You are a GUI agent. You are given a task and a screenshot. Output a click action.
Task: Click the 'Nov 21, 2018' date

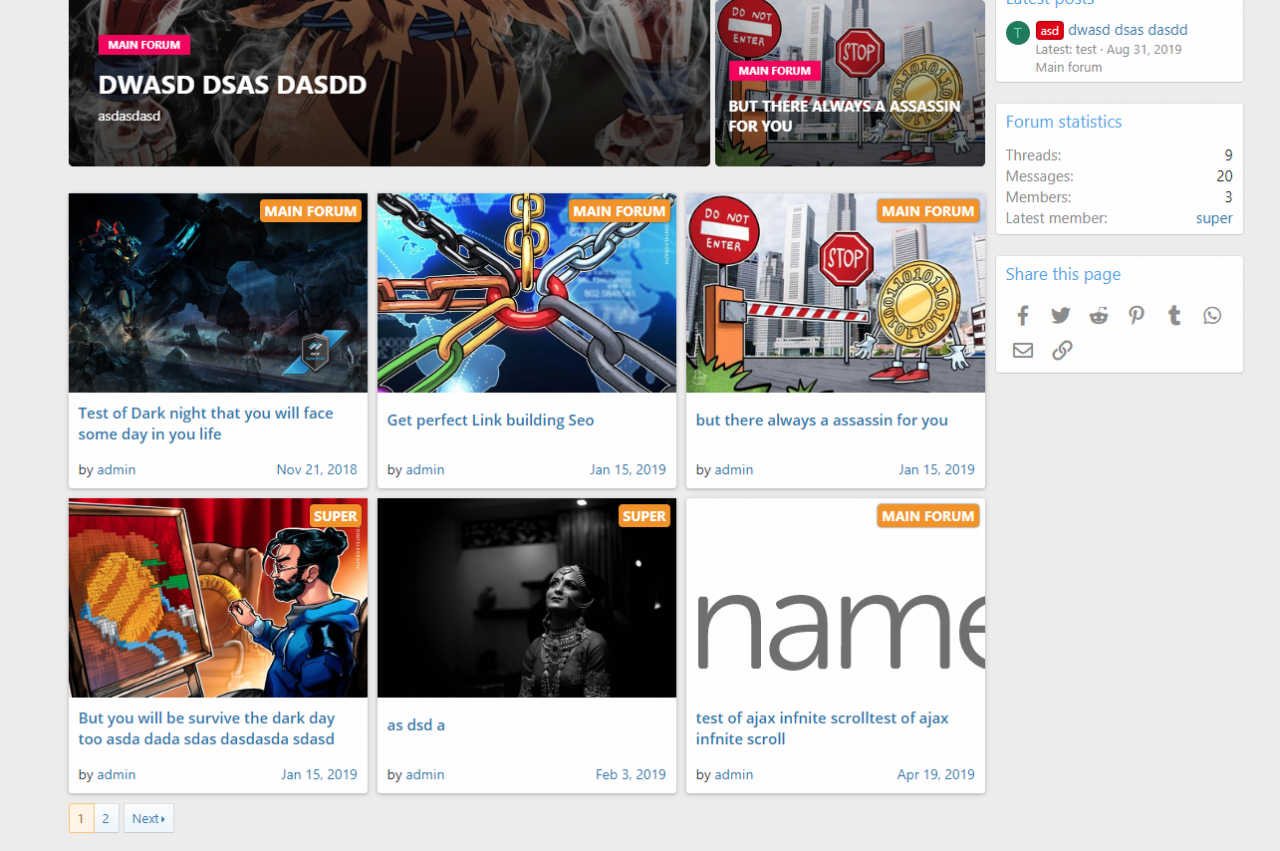(x=317, y=469)
